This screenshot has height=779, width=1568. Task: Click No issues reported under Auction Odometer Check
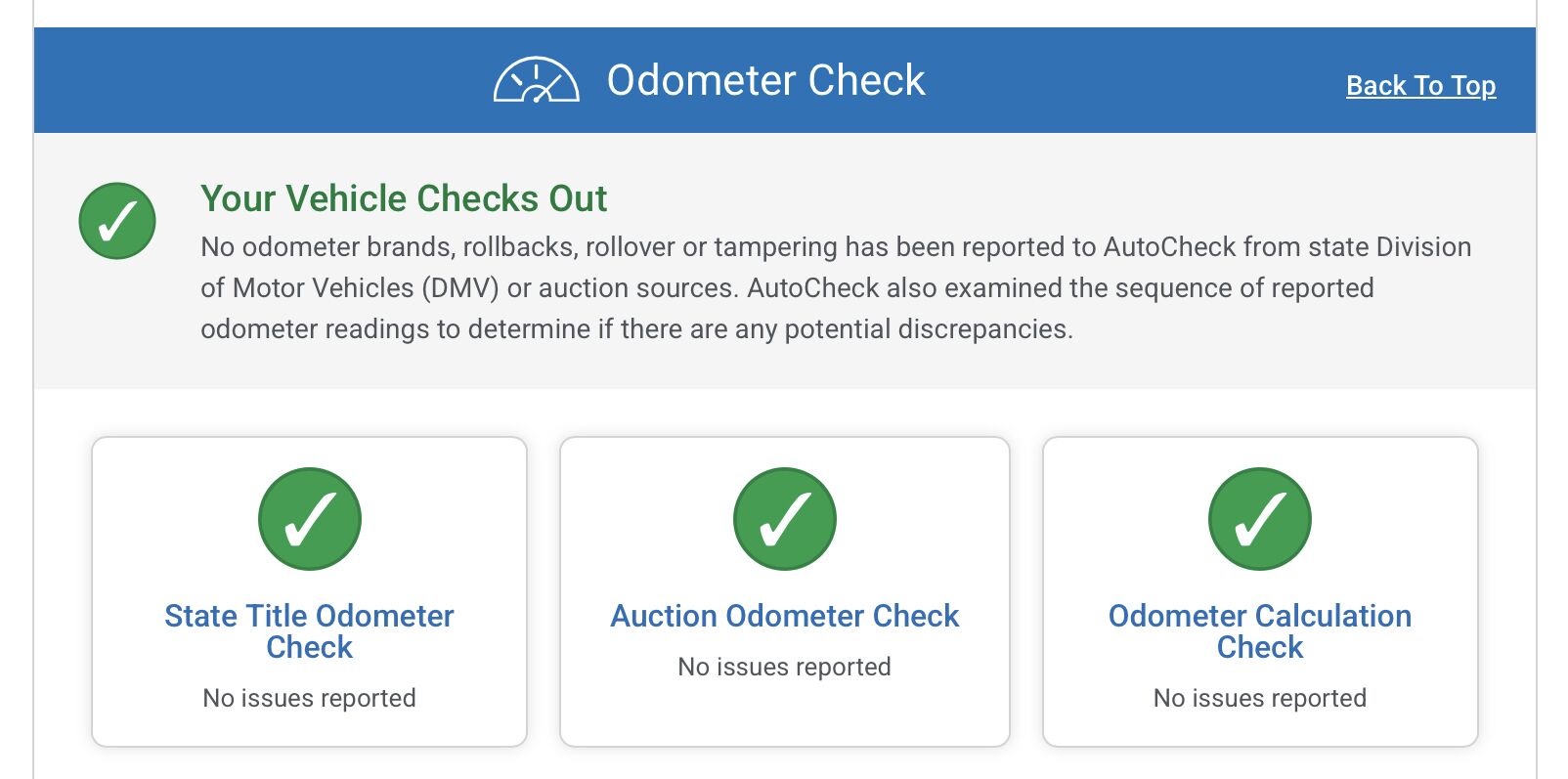tap(785, 667)
